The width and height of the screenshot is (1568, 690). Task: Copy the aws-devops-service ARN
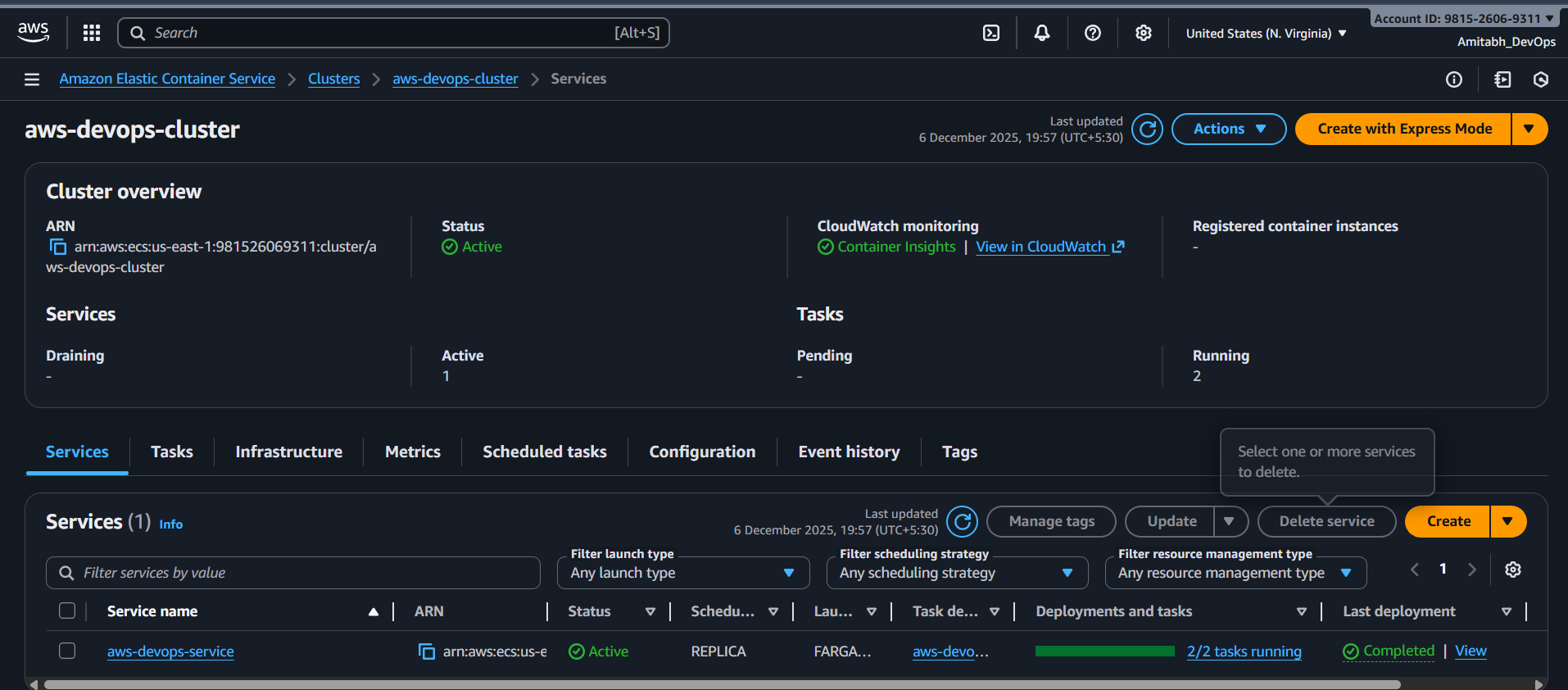click(427, 651)
